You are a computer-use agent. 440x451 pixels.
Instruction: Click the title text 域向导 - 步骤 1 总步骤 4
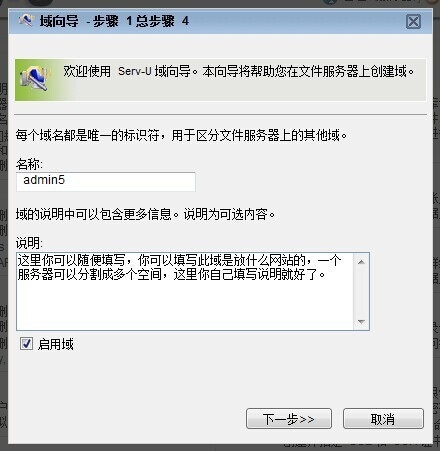(114, 21)
